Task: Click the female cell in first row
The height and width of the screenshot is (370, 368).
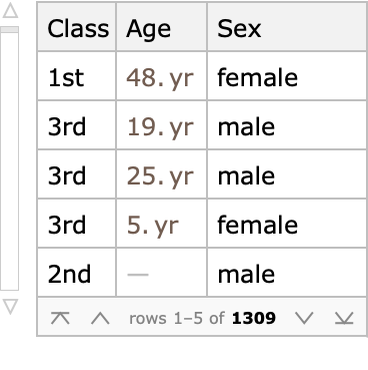Action: point(287,76)
